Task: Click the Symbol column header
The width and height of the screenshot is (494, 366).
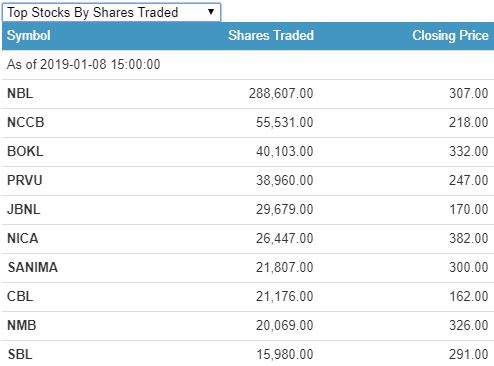Action: click(29, 35)
